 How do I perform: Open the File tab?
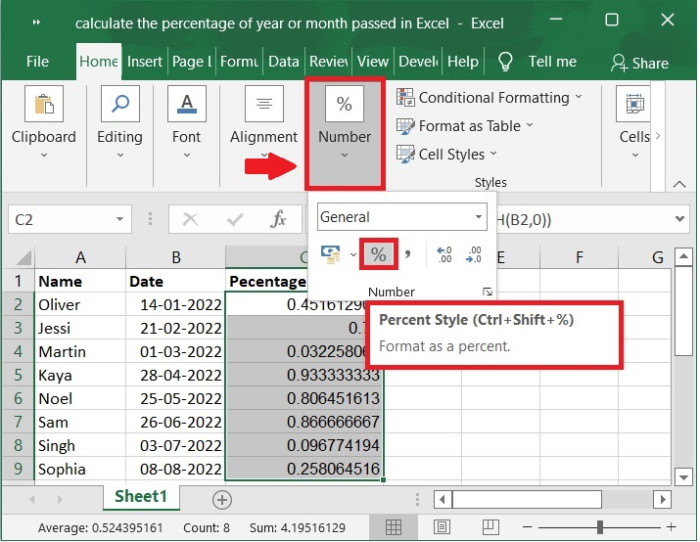pyautogui.click(x=38, y=62)
